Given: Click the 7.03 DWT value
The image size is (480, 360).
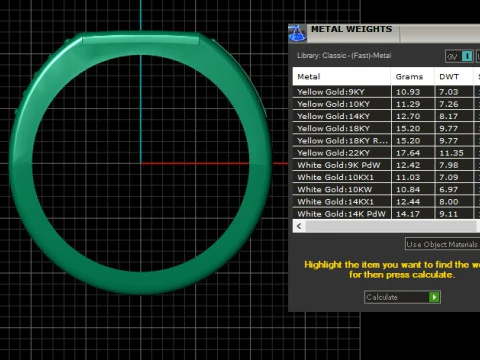Looking at the screenshot, I should [449, 92].
